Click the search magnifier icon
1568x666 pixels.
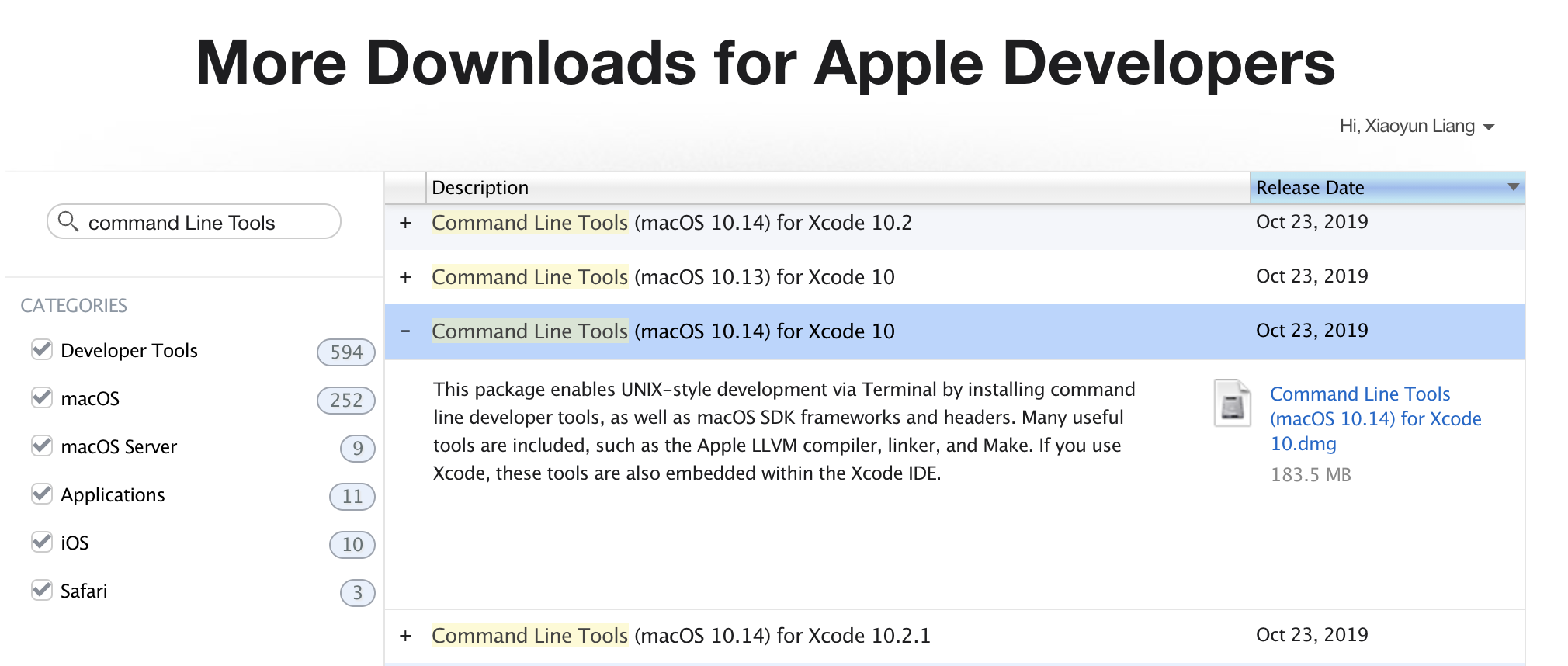(68, 222)
